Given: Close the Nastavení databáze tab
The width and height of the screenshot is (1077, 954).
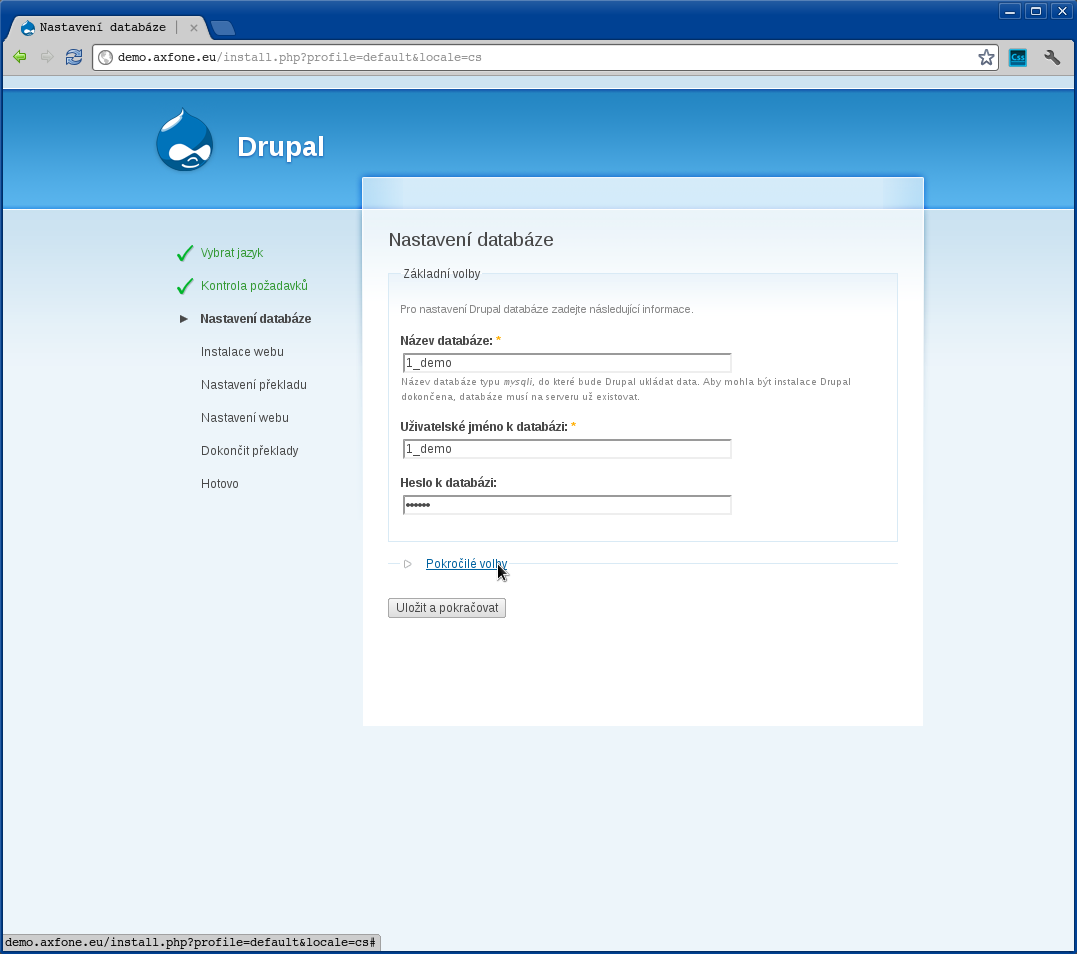Looking at the screenshot, I should click(x=194, y=28).
